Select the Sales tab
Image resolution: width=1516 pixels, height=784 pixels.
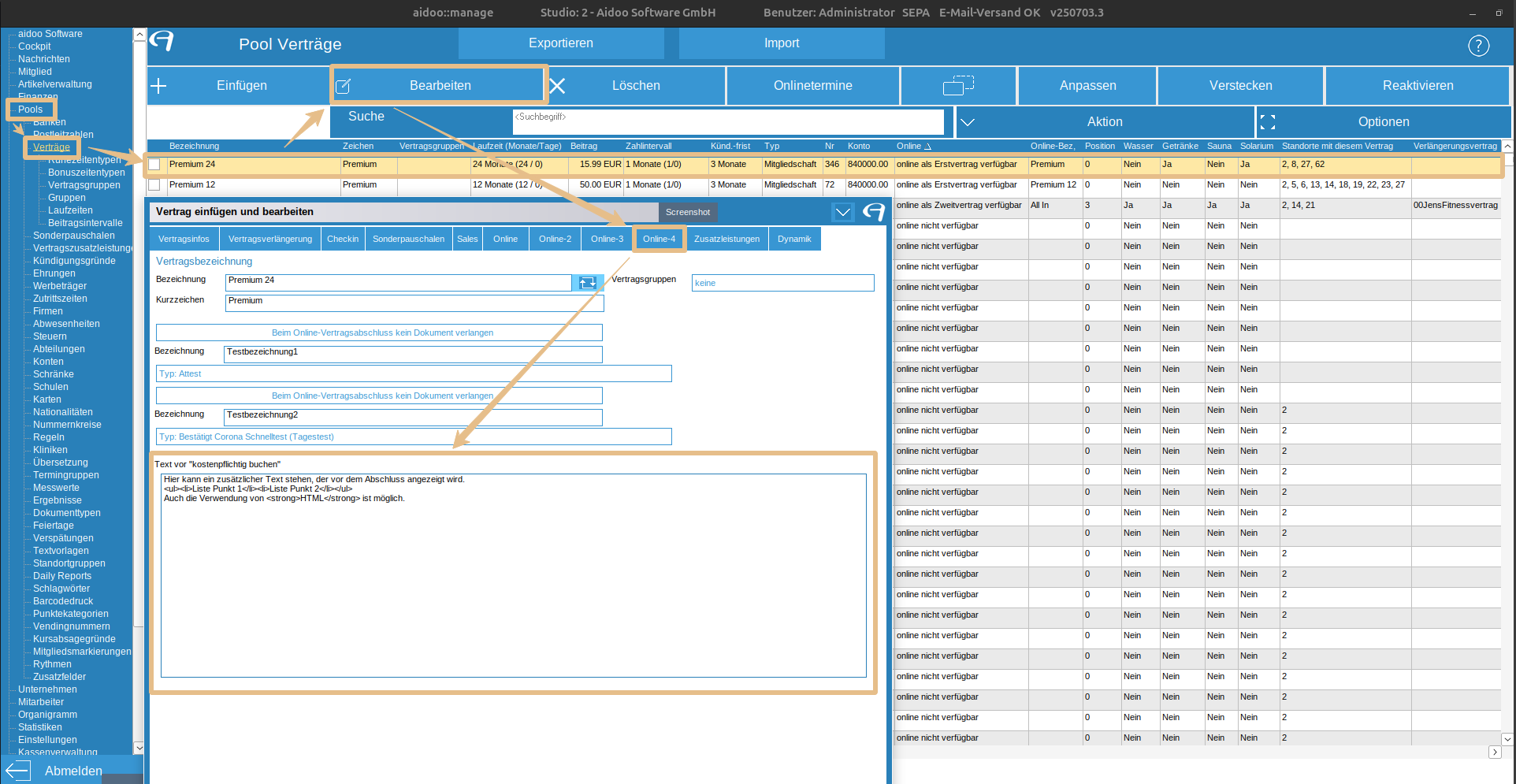[x=467, y=239]
